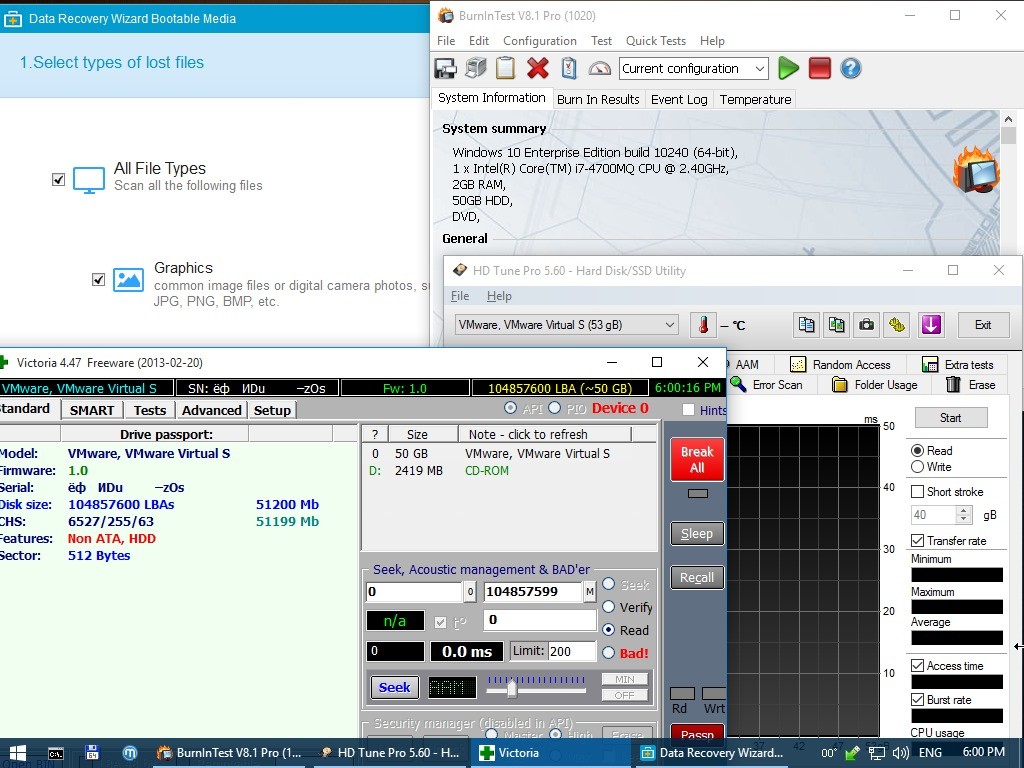This screenshot has height=768, width=1024.
Task: Click the floppy disk icon on the taskbar
Action: point(92,753)
